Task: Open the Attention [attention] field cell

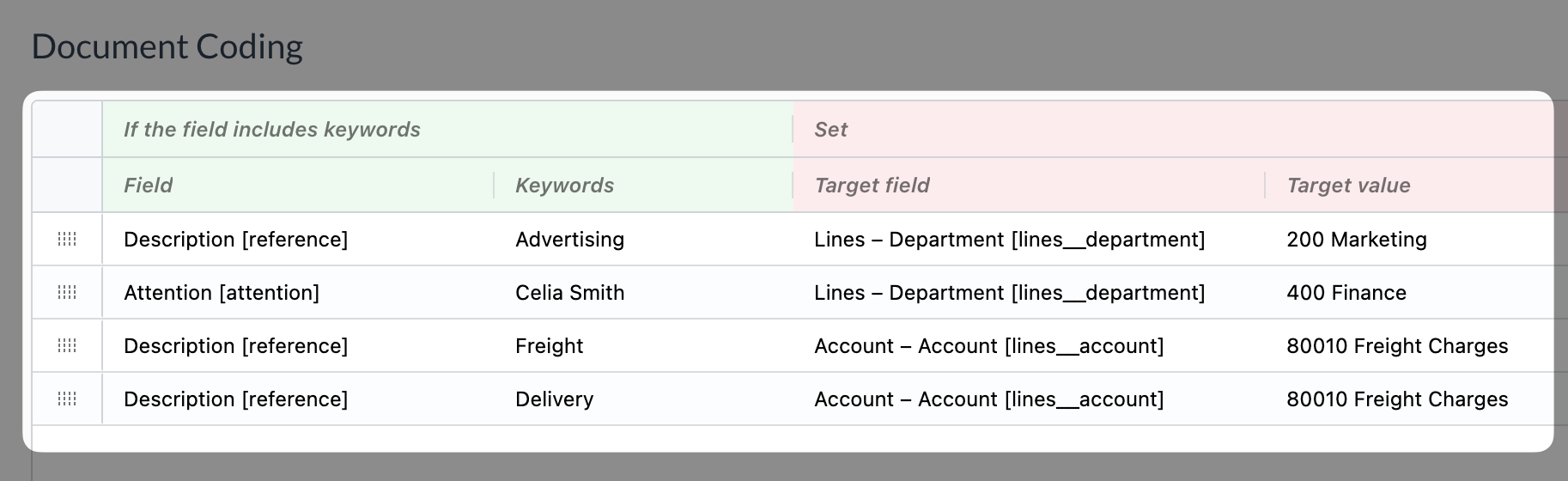Action: [298, 292]
